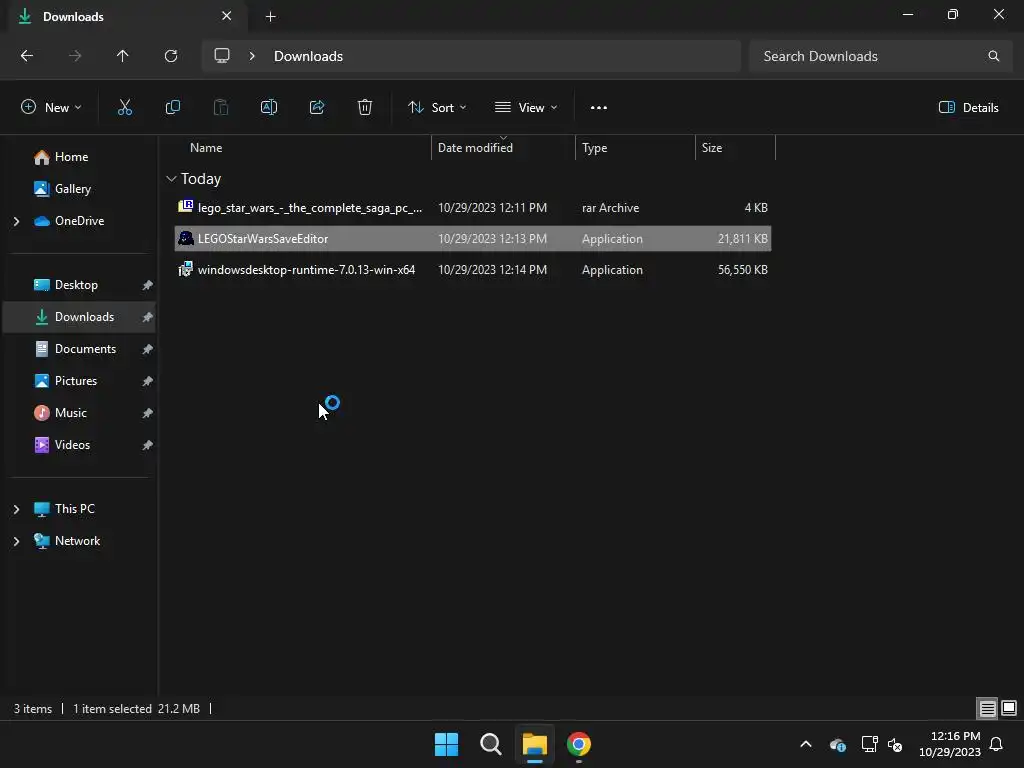Expand Network tree node

pos(16,541)
